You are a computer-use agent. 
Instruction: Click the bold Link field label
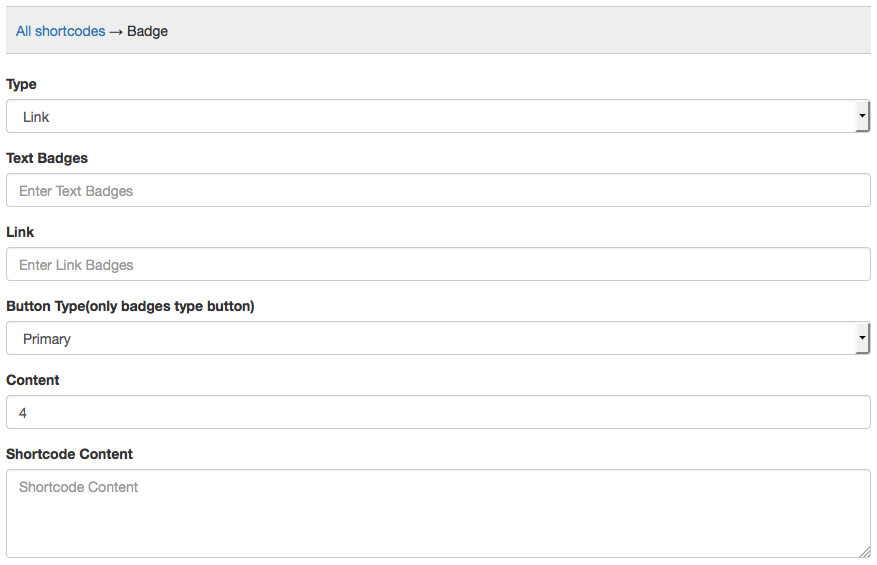point(20,232)
